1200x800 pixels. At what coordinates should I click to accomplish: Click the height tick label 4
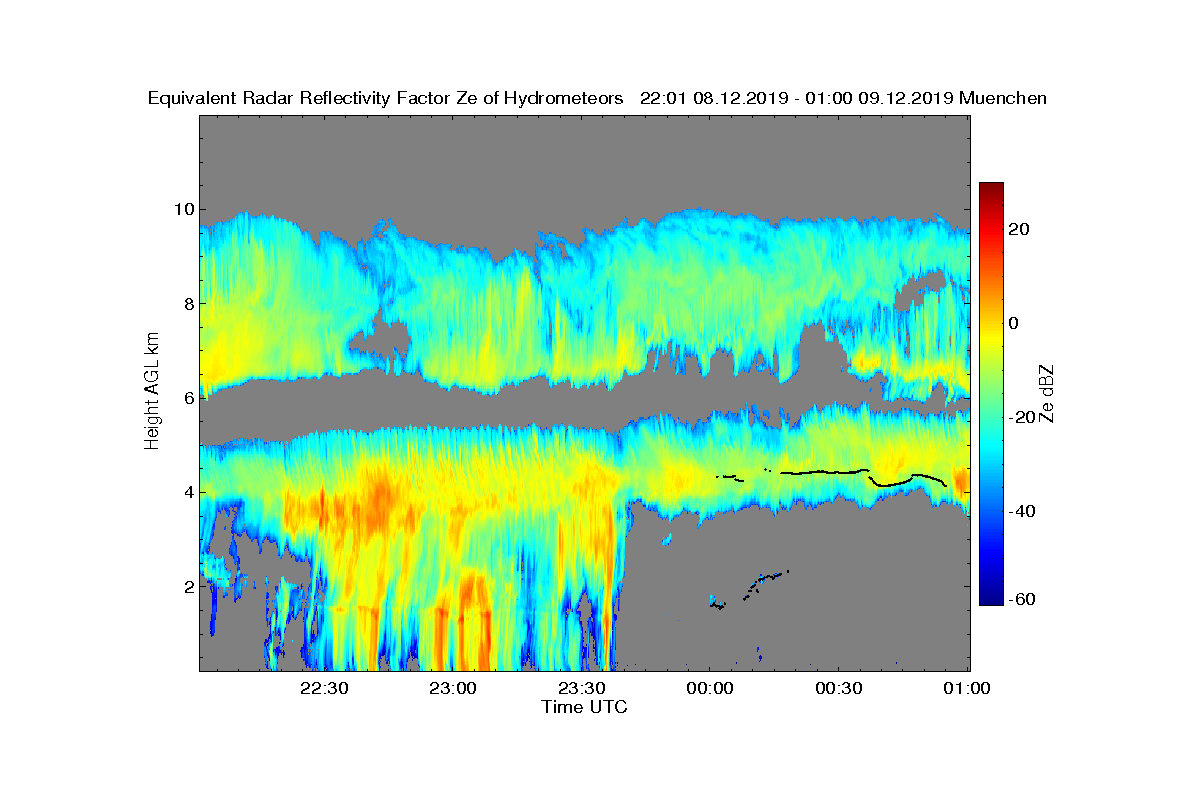(x=188, y=492)
